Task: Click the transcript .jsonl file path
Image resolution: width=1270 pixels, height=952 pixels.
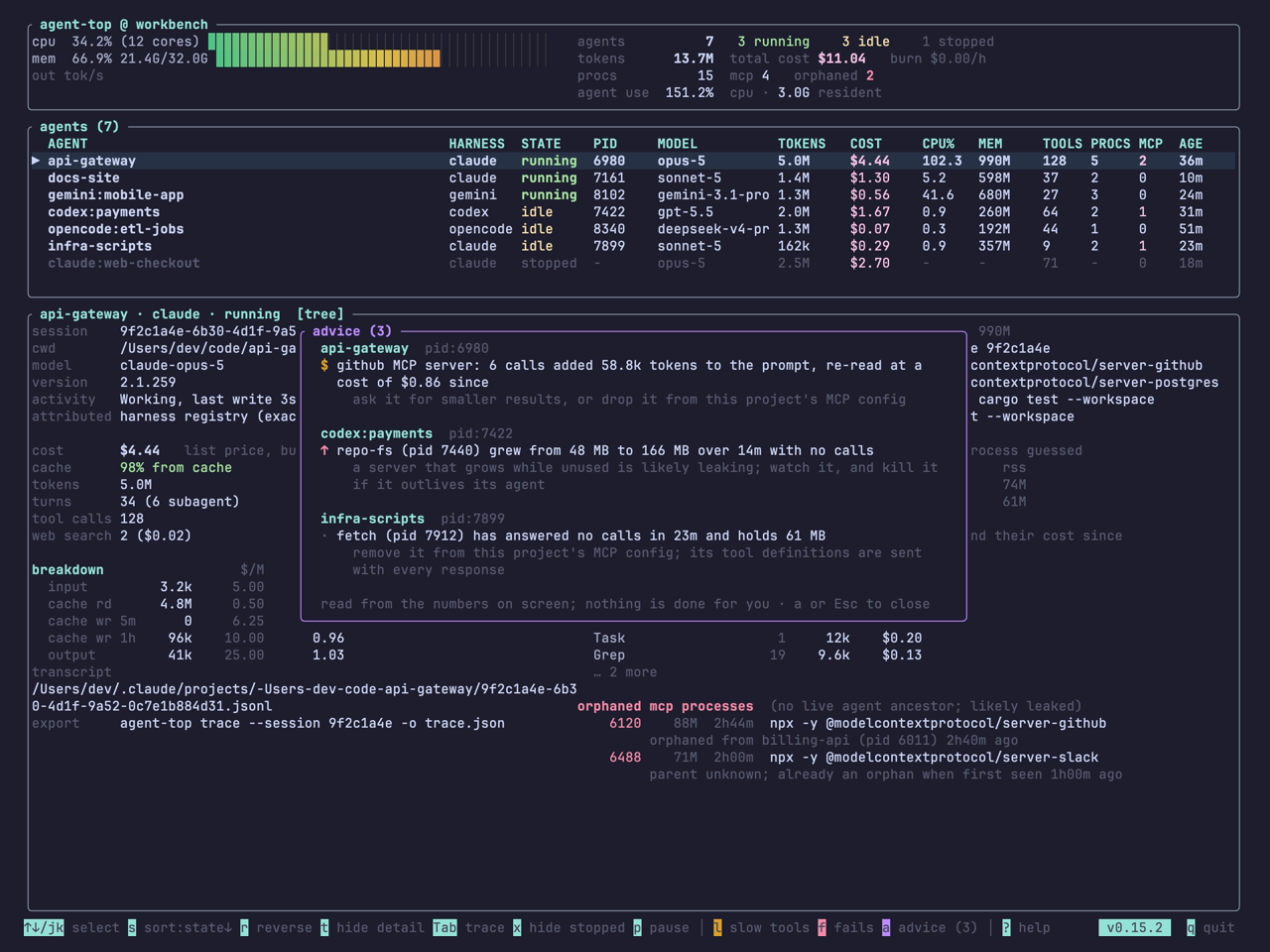Action: [304, 697]
